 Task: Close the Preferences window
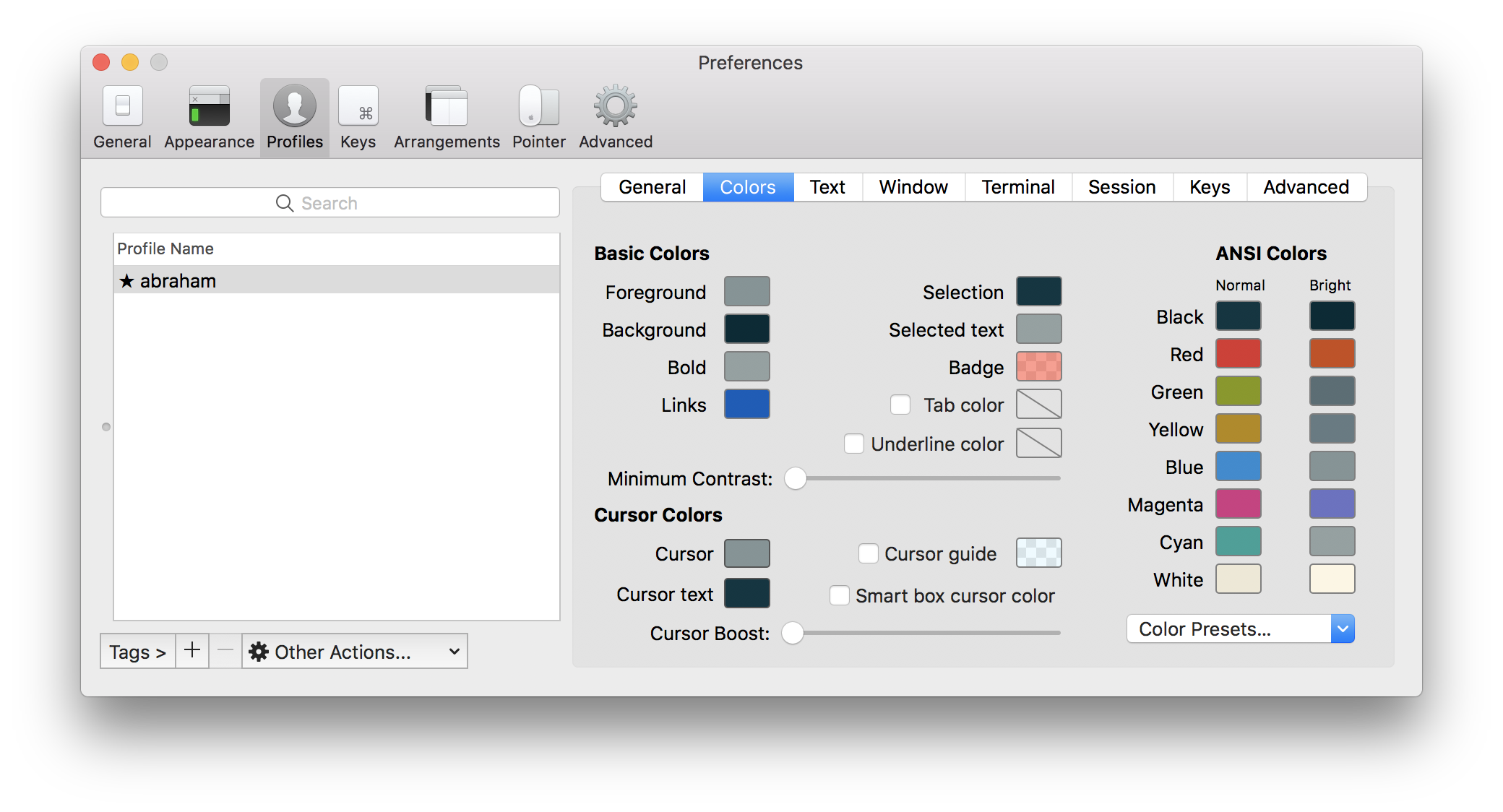coord(101,63)
